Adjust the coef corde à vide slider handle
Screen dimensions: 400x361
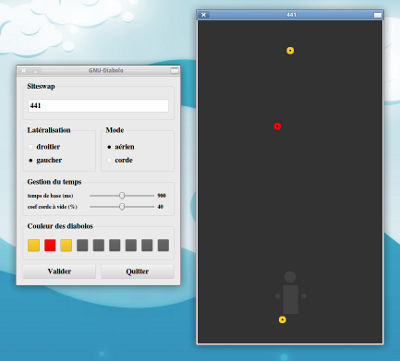click(x=122, y=207)
